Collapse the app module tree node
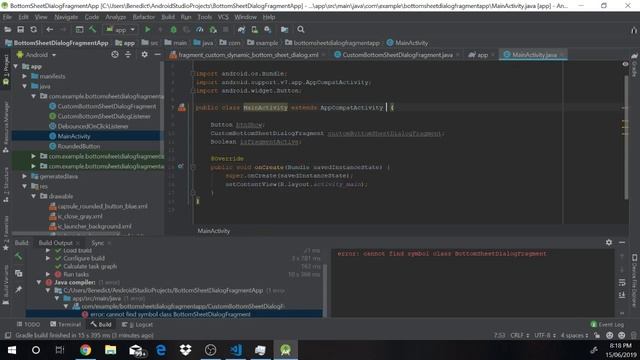The width and height of the screenshot is (640, 360). click(x=16, y=66)
